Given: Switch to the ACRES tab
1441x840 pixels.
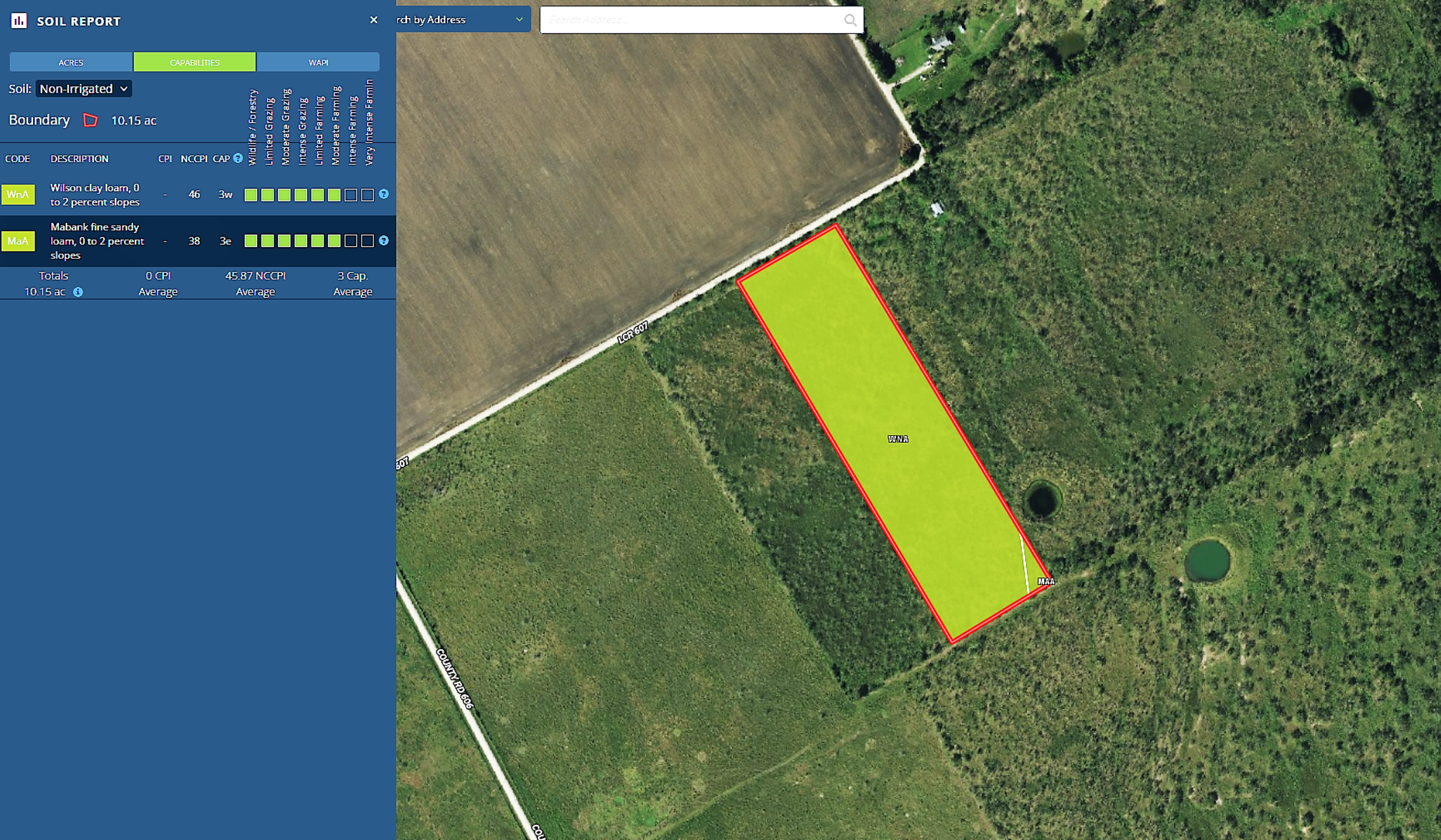Looking at the screenshot, I should [x=71, y=62].
